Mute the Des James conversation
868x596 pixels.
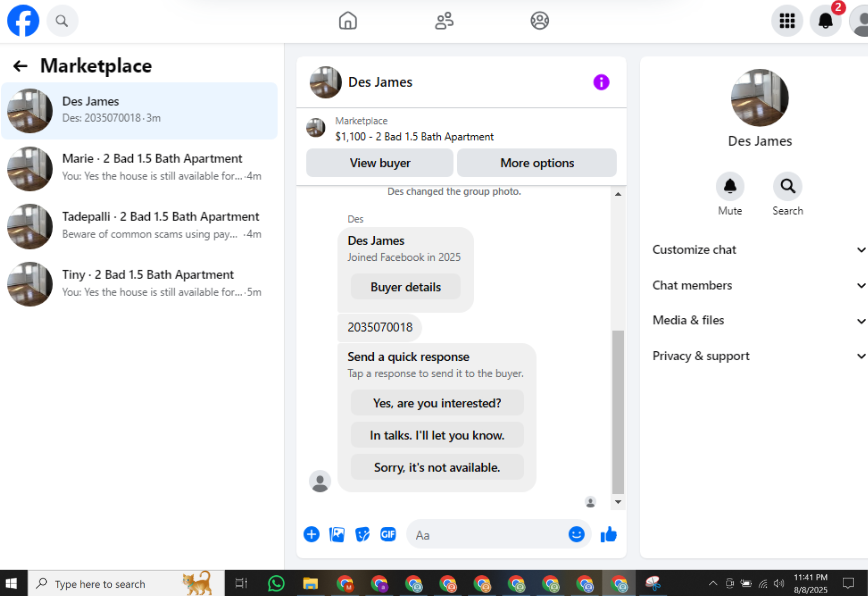point(730,186)
